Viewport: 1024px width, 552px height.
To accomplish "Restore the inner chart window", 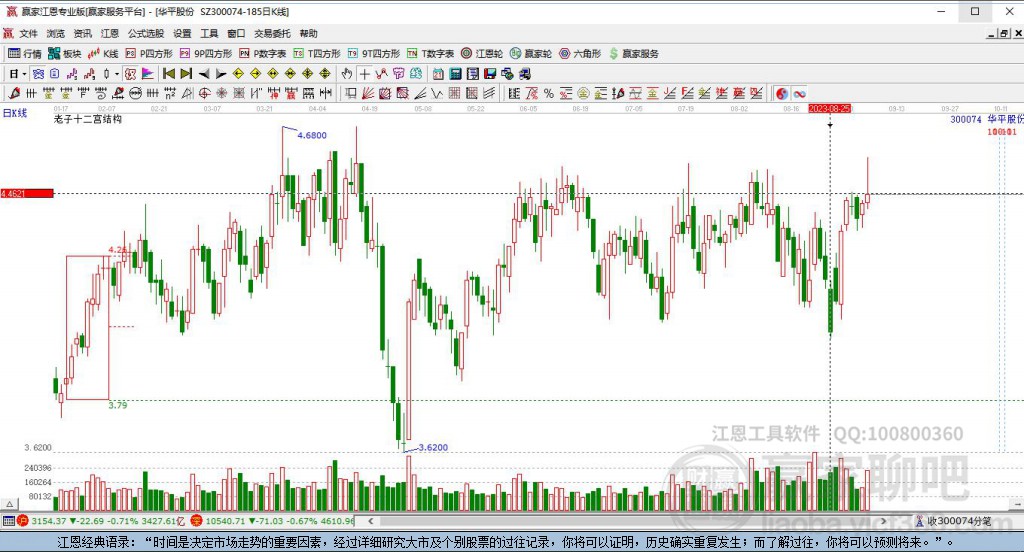I will pos(1004,33).
